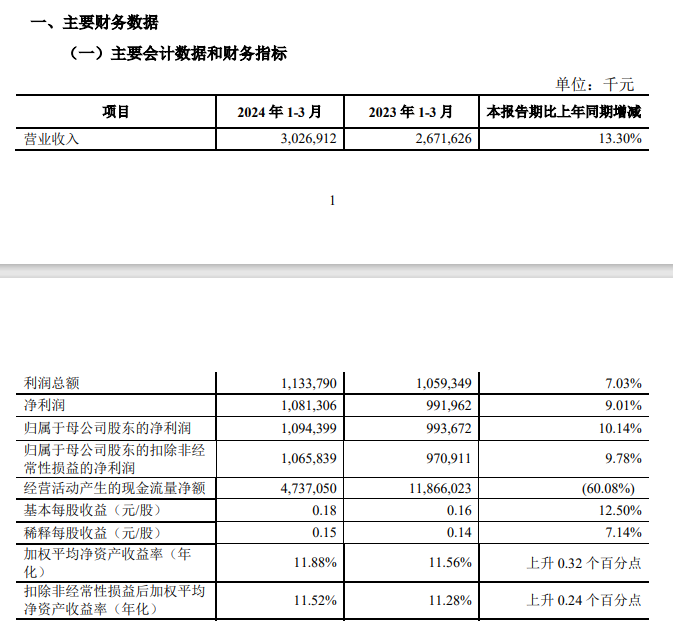Select percentage (60.08%)
The height and width of the screenshot is (621, 673).
[x=608, y=488]
